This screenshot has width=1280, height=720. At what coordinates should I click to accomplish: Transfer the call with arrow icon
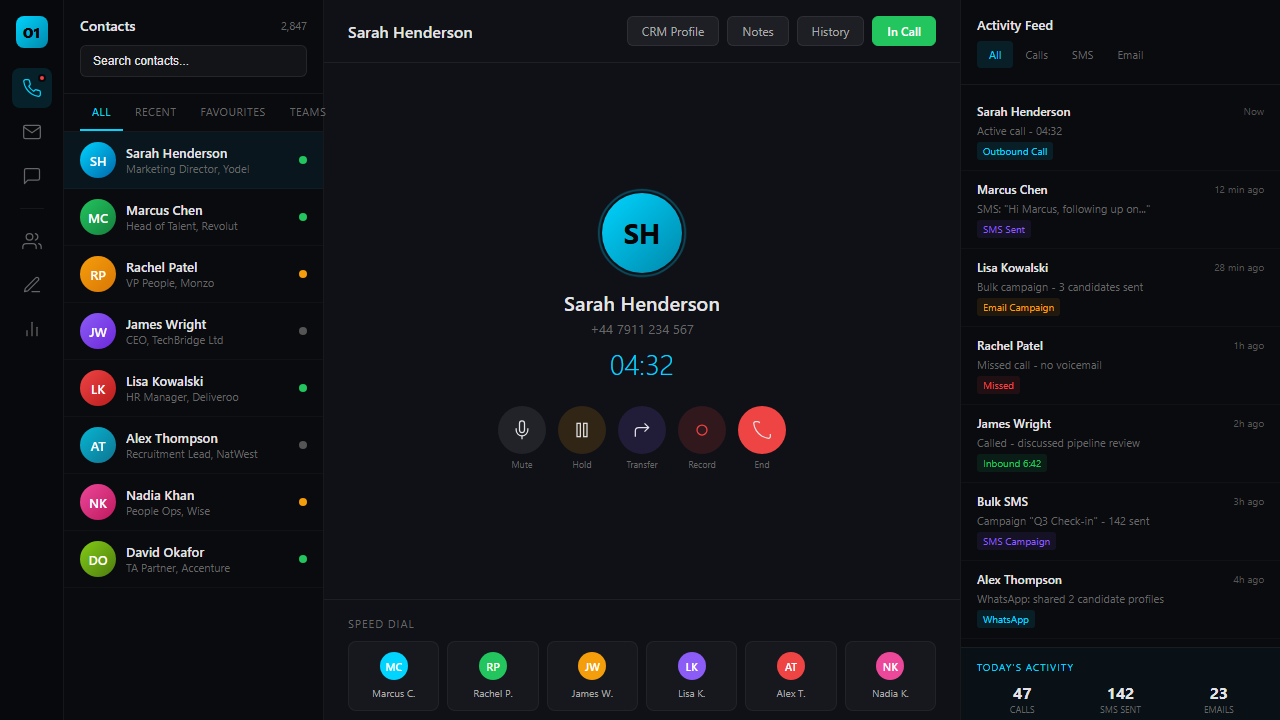[x=642, y=430]
